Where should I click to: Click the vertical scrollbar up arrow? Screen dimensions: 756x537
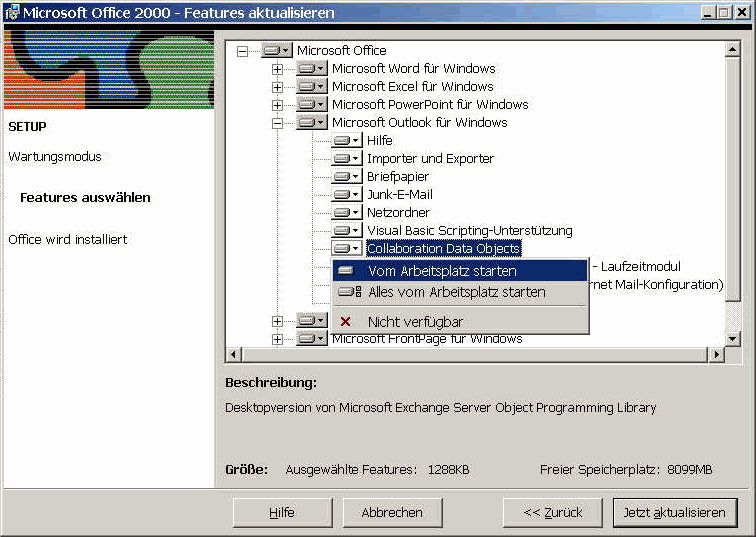point(733,49)
